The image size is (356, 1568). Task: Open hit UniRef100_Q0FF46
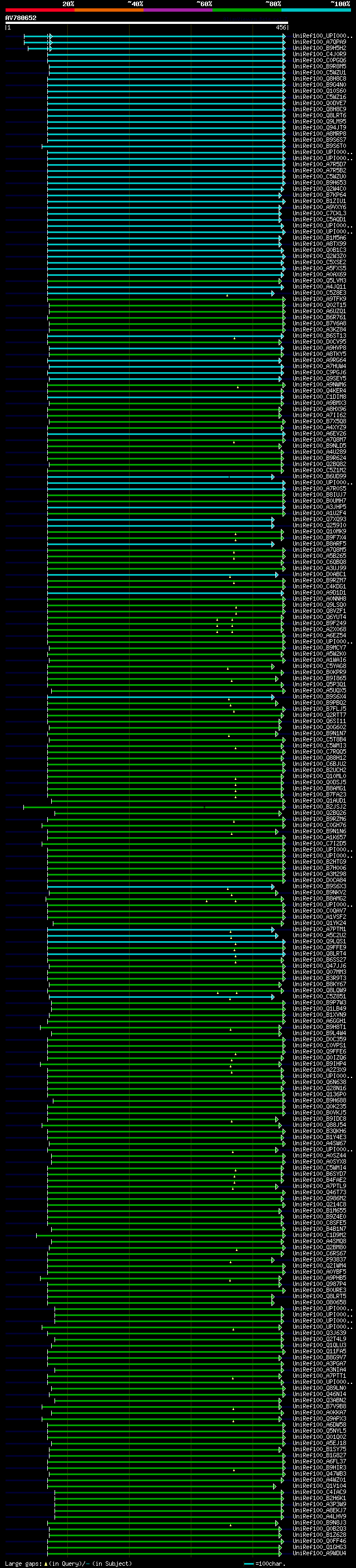point(319,1541)
